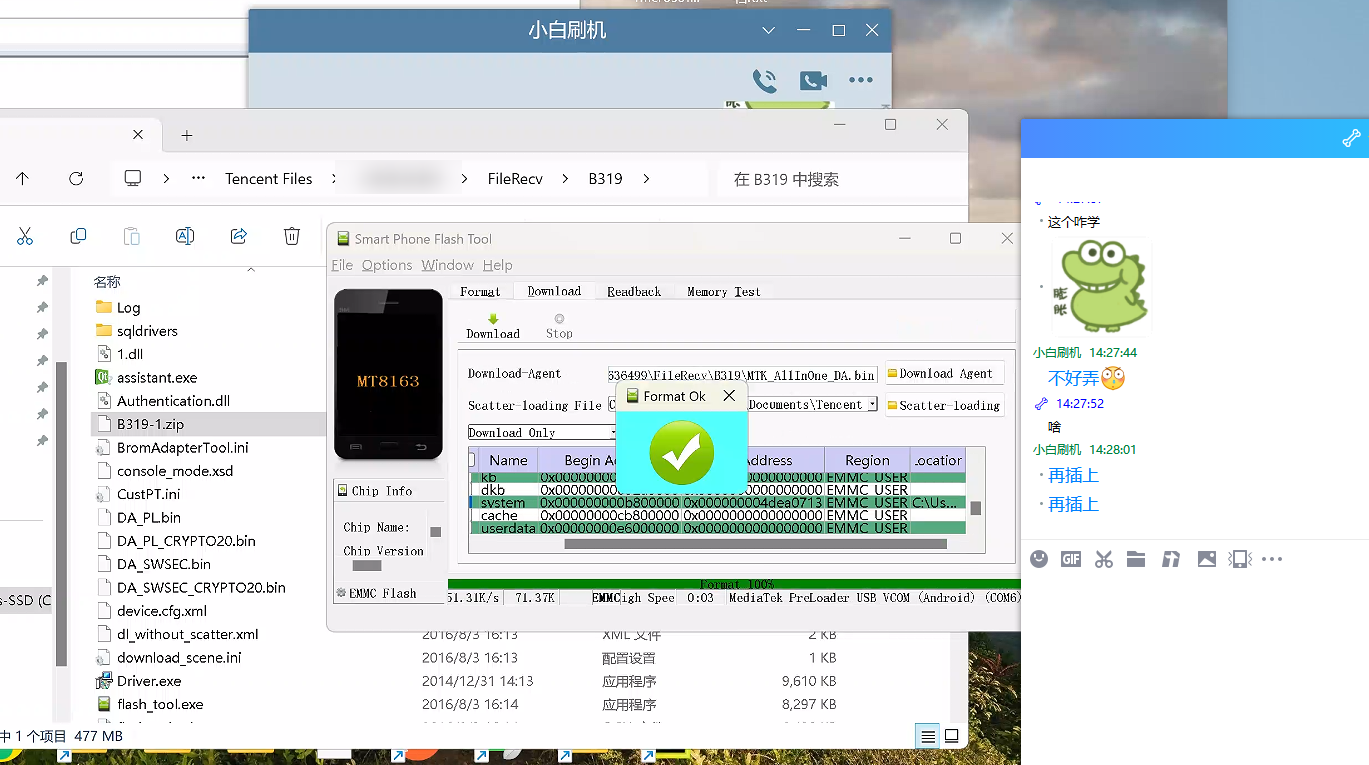Open a new Explorer tab

pyautogui.click(x=186, y=135)
